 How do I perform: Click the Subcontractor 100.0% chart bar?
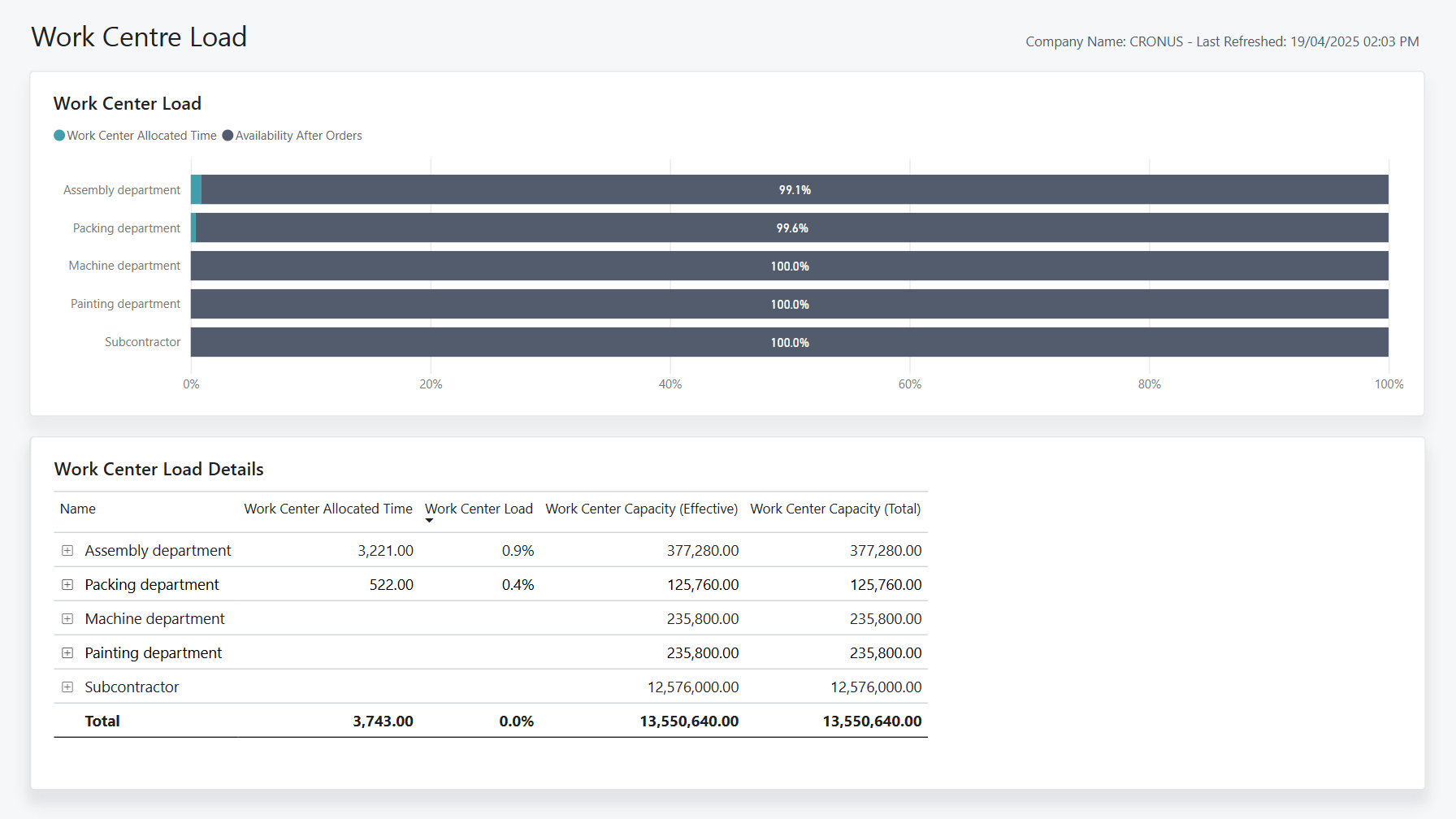pyautogui.click(x=792, y=342)
